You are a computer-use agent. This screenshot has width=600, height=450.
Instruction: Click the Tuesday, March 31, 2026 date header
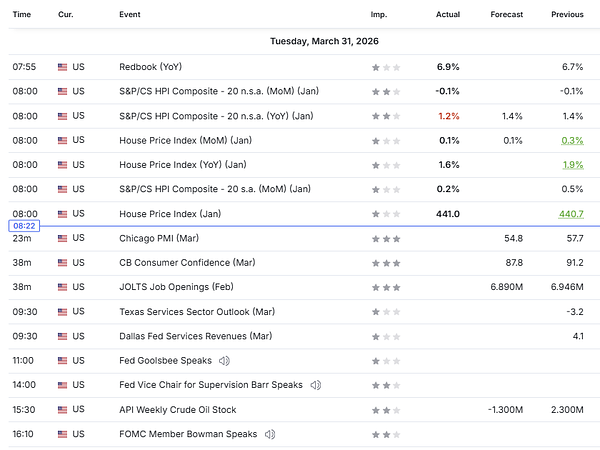(x=328, y=41)
